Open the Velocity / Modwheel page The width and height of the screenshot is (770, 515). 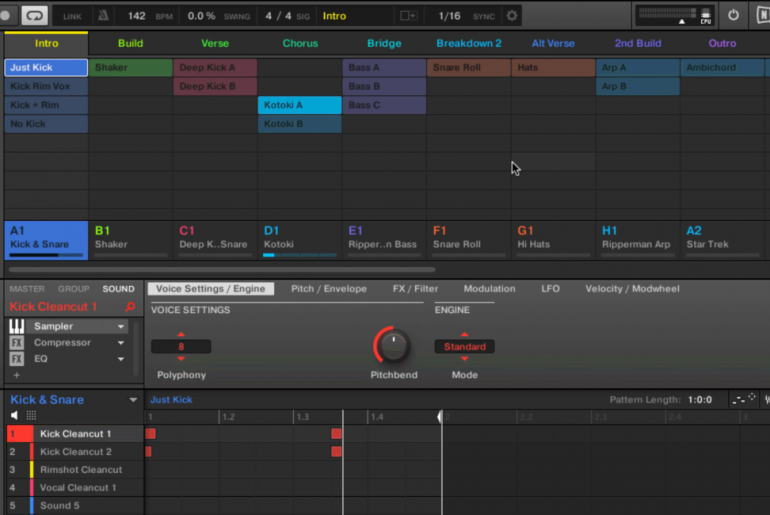pyautogui.click(x=632, y=289)
